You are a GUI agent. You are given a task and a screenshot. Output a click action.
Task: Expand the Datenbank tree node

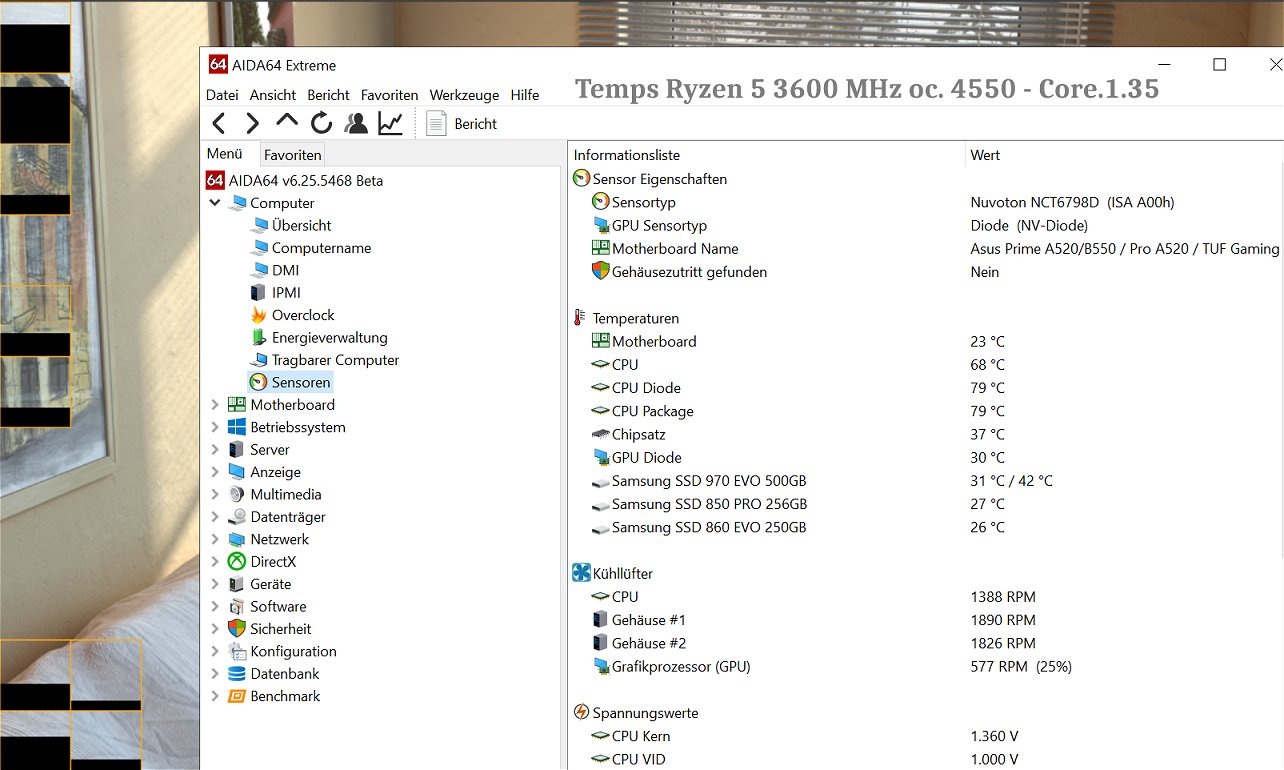coord(215,674)
